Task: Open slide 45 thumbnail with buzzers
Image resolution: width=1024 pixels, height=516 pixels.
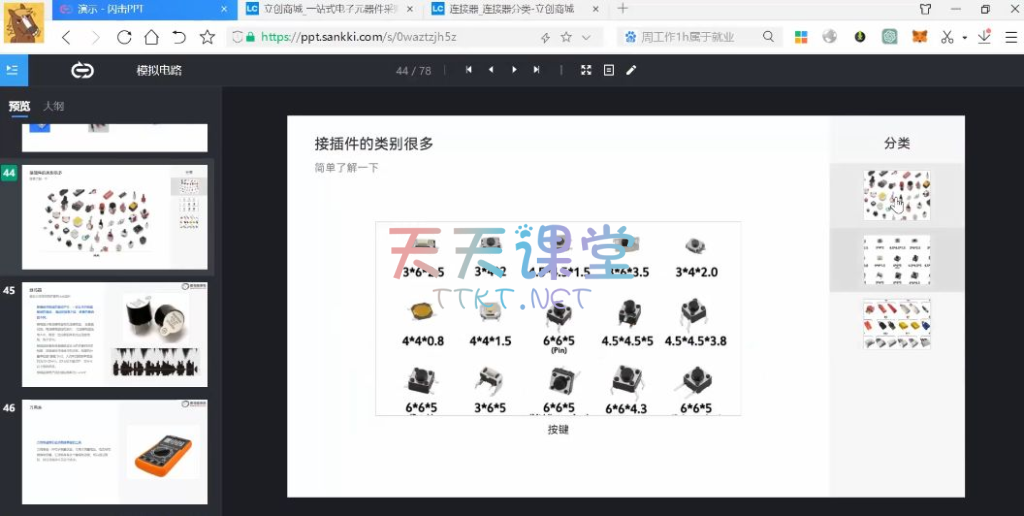Action: coord(114,334)
